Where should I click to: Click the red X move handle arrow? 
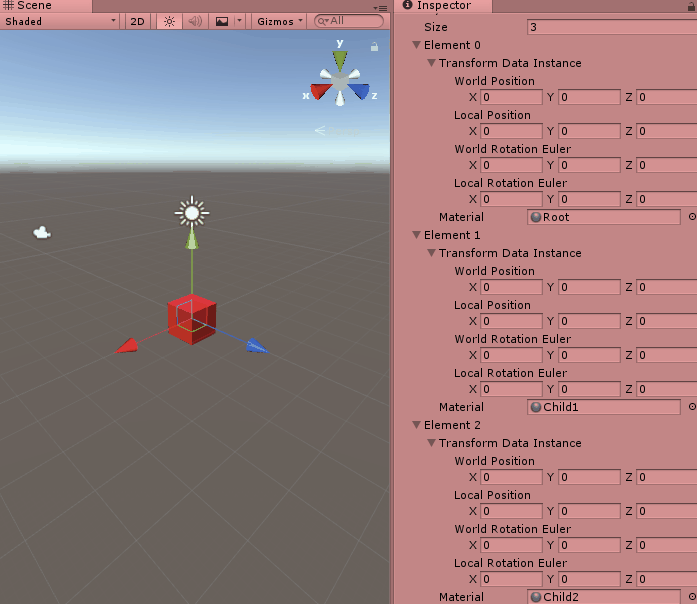(x=127, y=346)
